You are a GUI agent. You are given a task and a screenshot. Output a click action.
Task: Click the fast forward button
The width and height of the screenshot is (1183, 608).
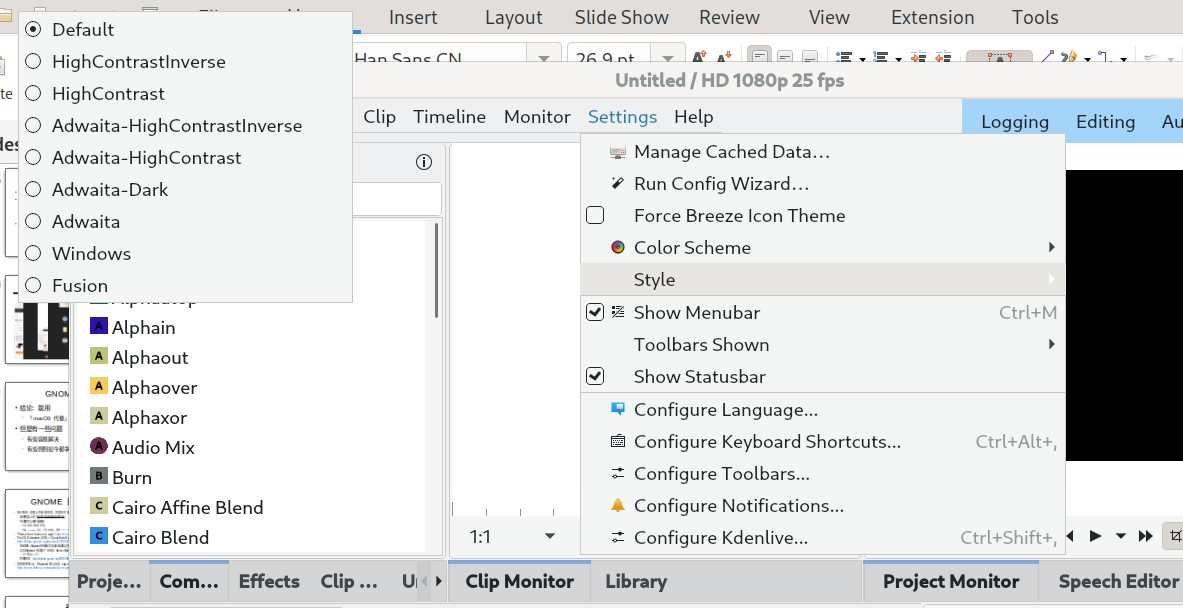tap(1145, 536)
